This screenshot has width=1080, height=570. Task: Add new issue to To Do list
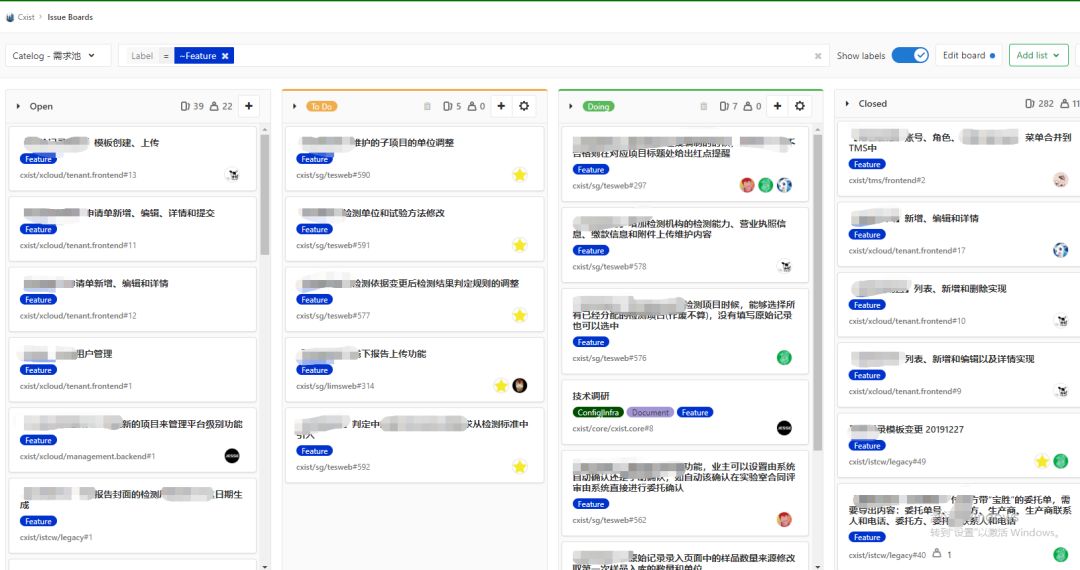(x=501, y=106)
